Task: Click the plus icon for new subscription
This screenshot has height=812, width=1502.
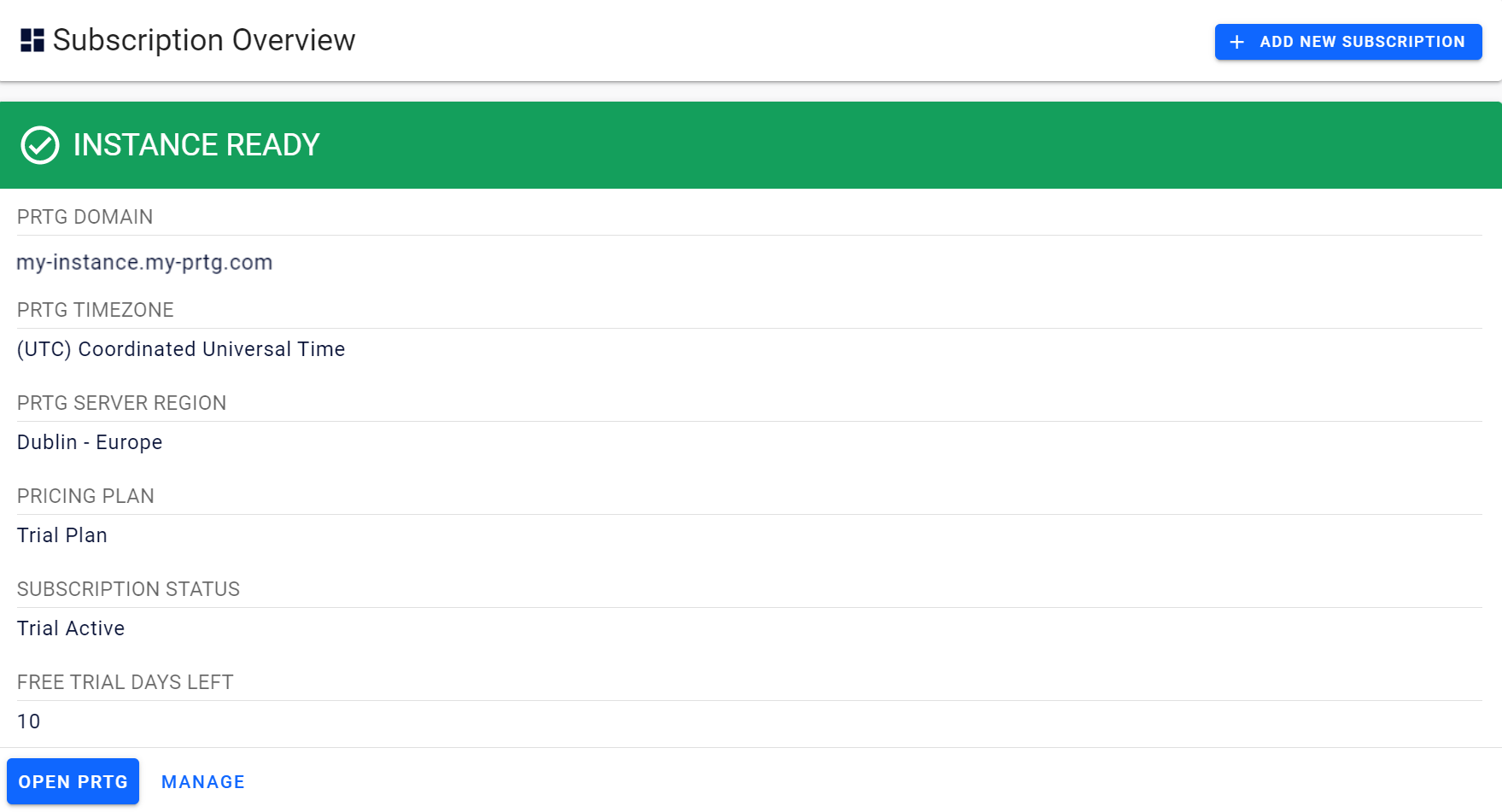Action: click(1236, 42)
